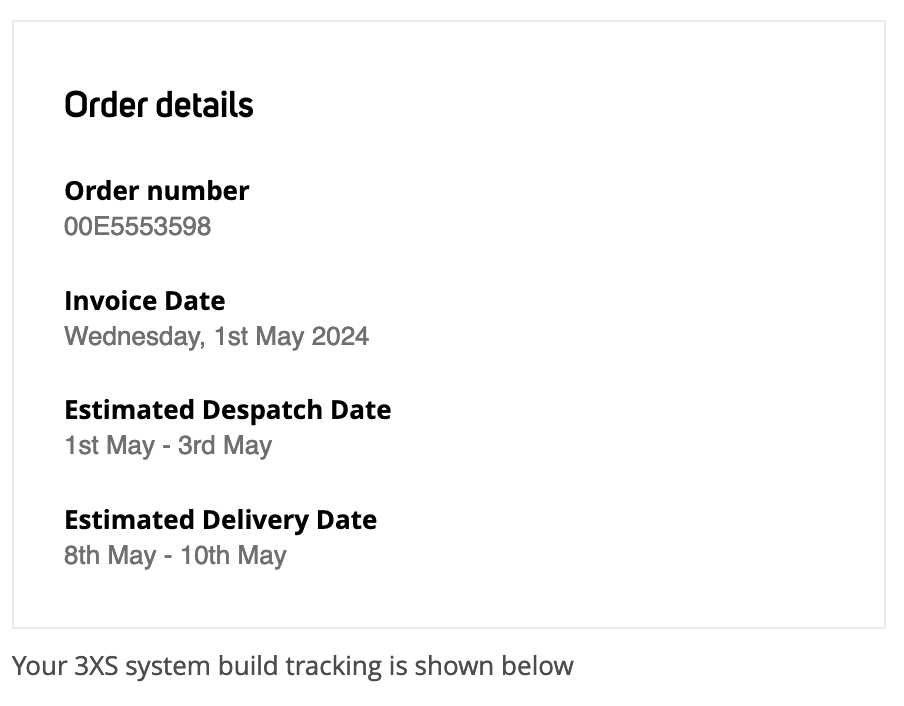Click the Invoice Date label
Screen dimensions: 904x706
pos(145,301)
